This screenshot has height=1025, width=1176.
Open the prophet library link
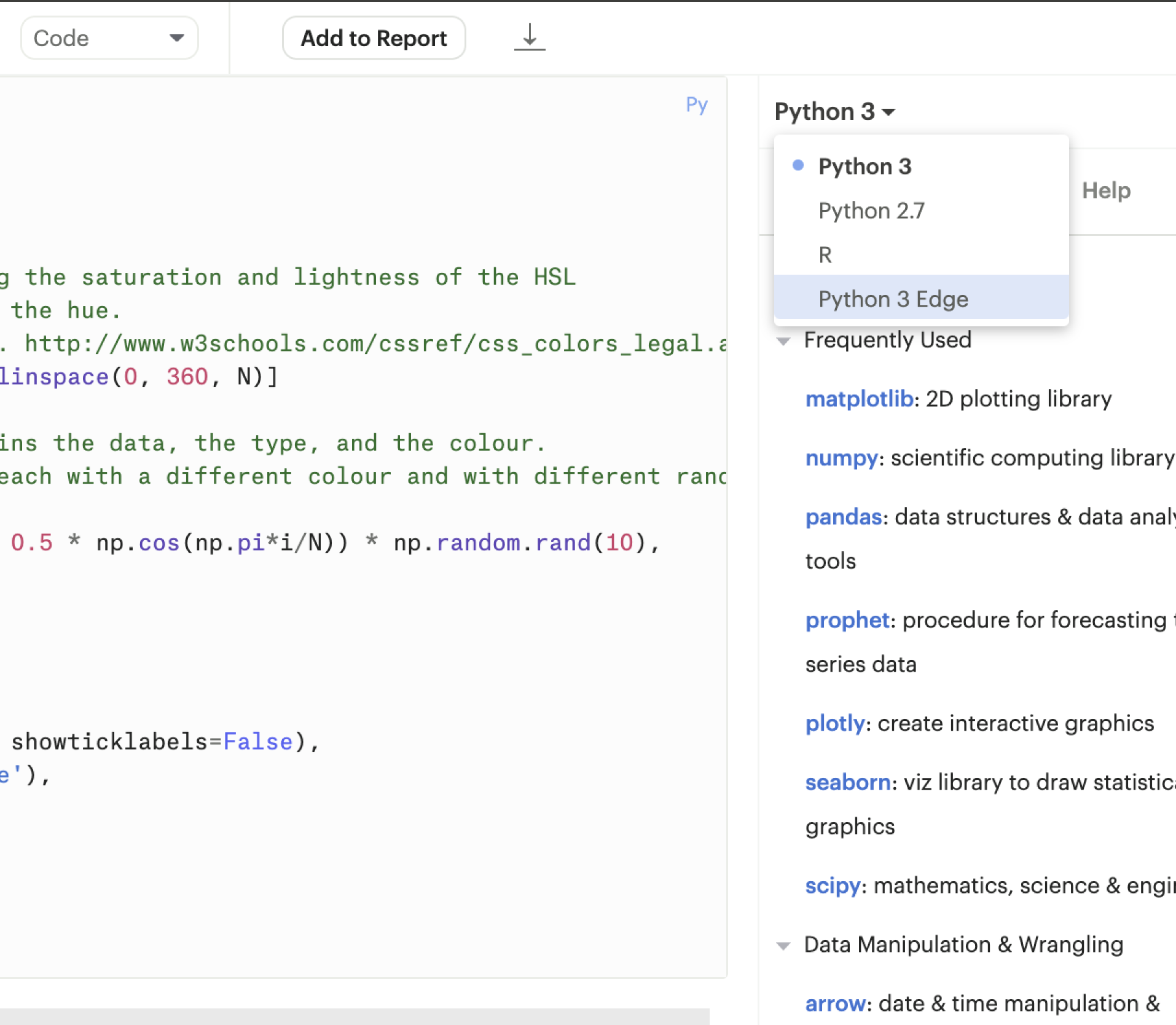click(847, 620)
